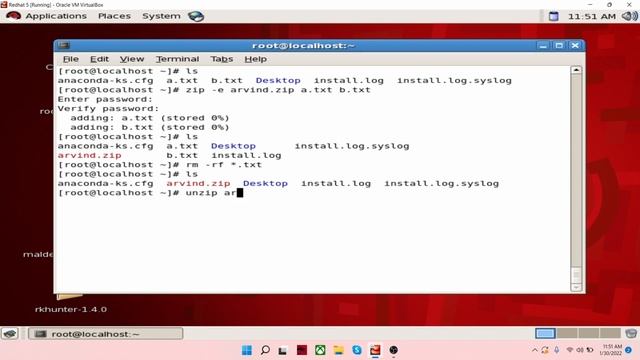The width and height of the screenshot is (640, 360).
Task: Click the Show Desktop button in the bottom panel
Action: (10, 334)
